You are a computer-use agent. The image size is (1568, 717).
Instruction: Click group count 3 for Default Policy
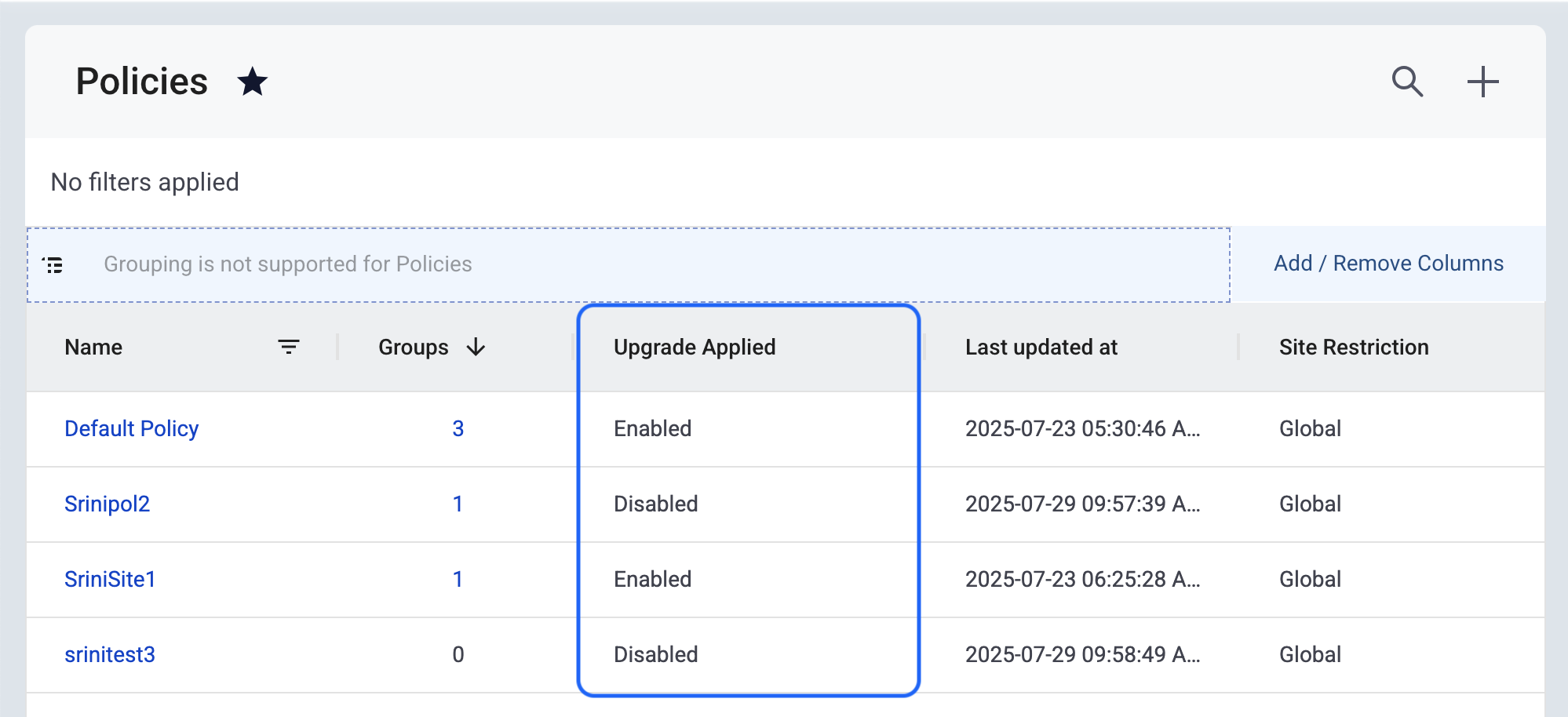(x=458, y=428)
